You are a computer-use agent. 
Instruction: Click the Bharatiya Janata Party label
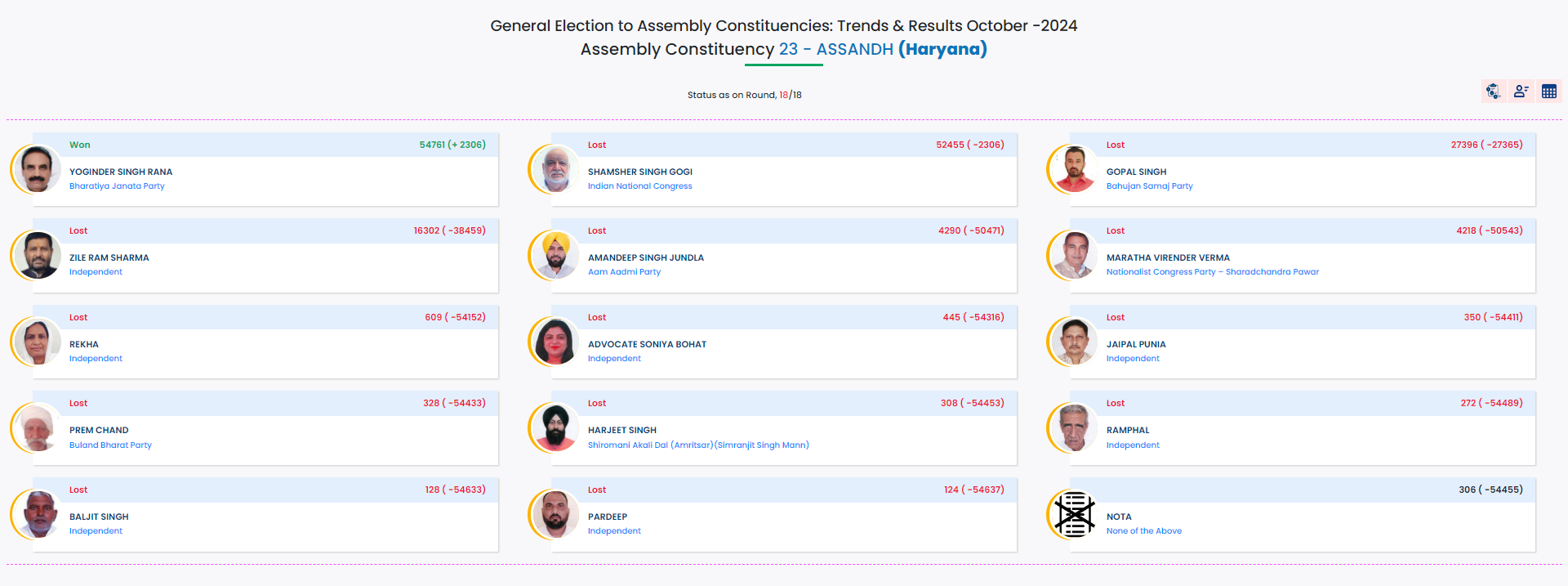(x=117, y=186)
